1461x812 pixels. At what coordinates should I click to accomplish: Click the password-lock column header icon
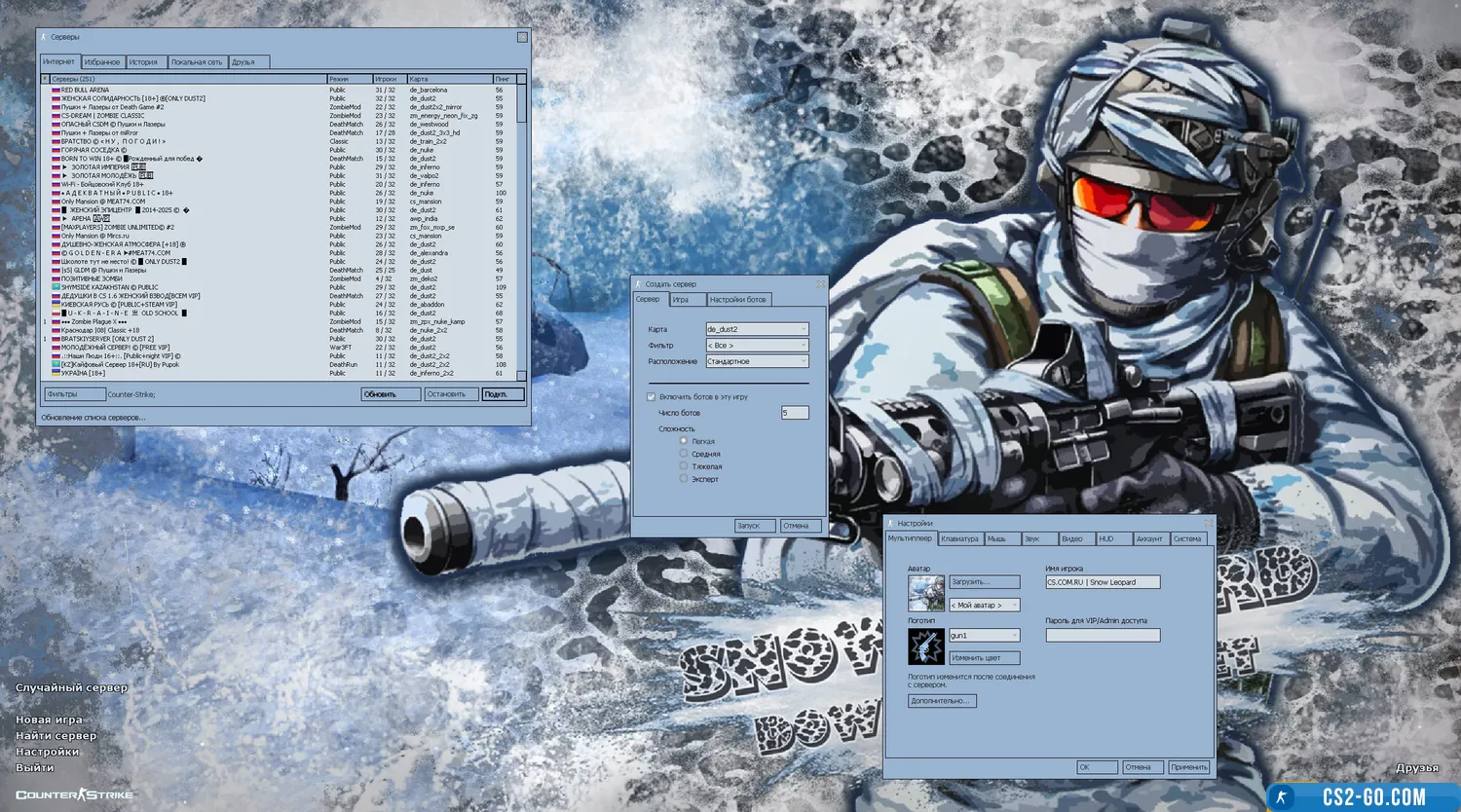pyautogui.click(x=45, y=79)
